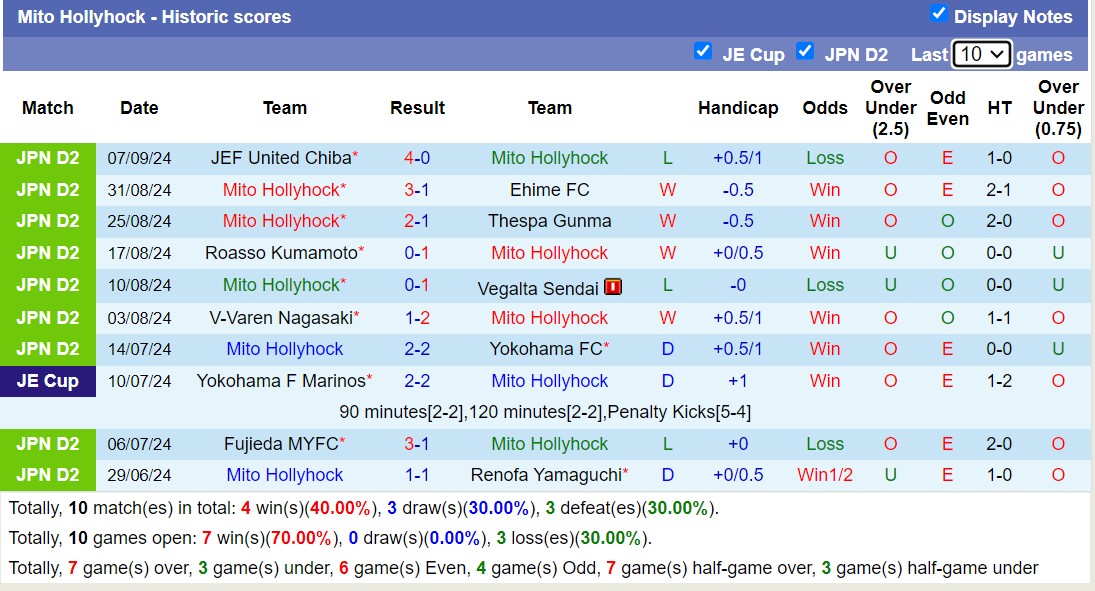
Task: Open Roasso Kumamoto team link
Action: pyautogui.click(x=280, y=253)
